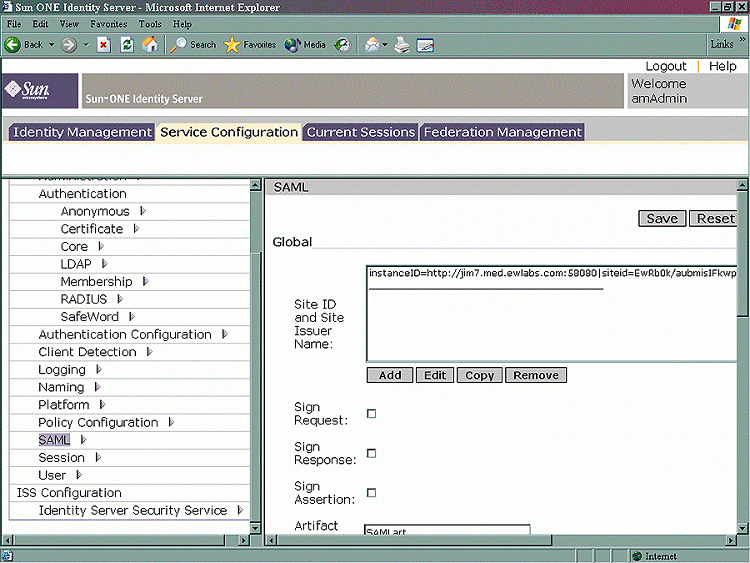Click the Reset button
This screenshot has height=563, width=750.
[713, 219]
